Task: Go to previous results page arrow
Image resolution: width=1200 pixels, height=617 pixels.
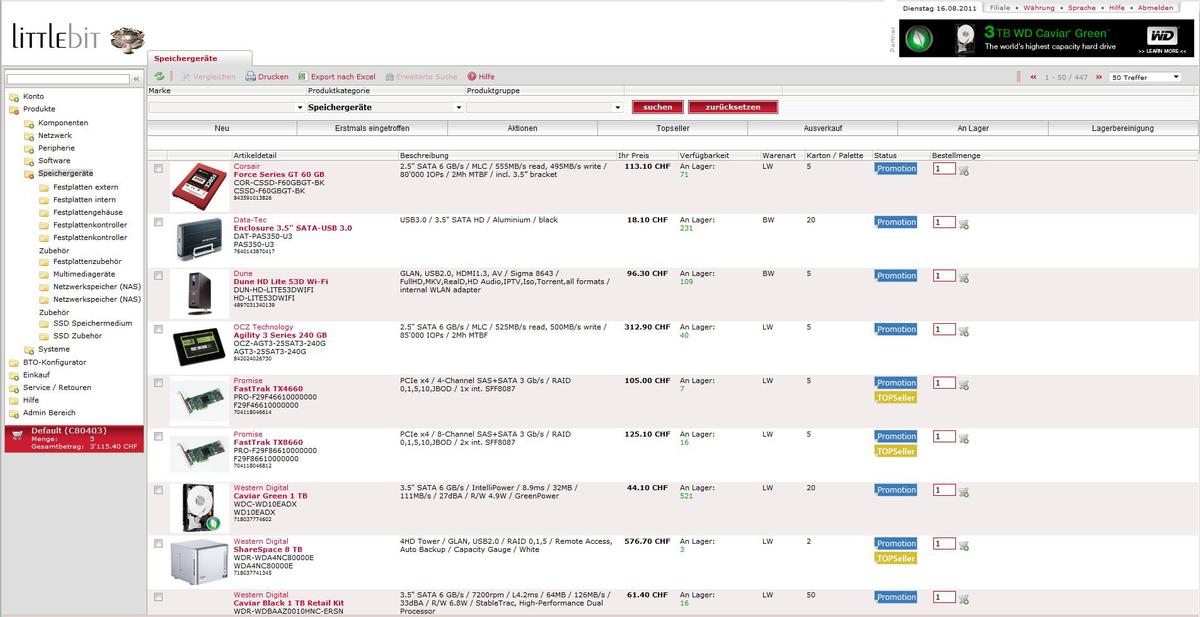Action: point(1032,77)
